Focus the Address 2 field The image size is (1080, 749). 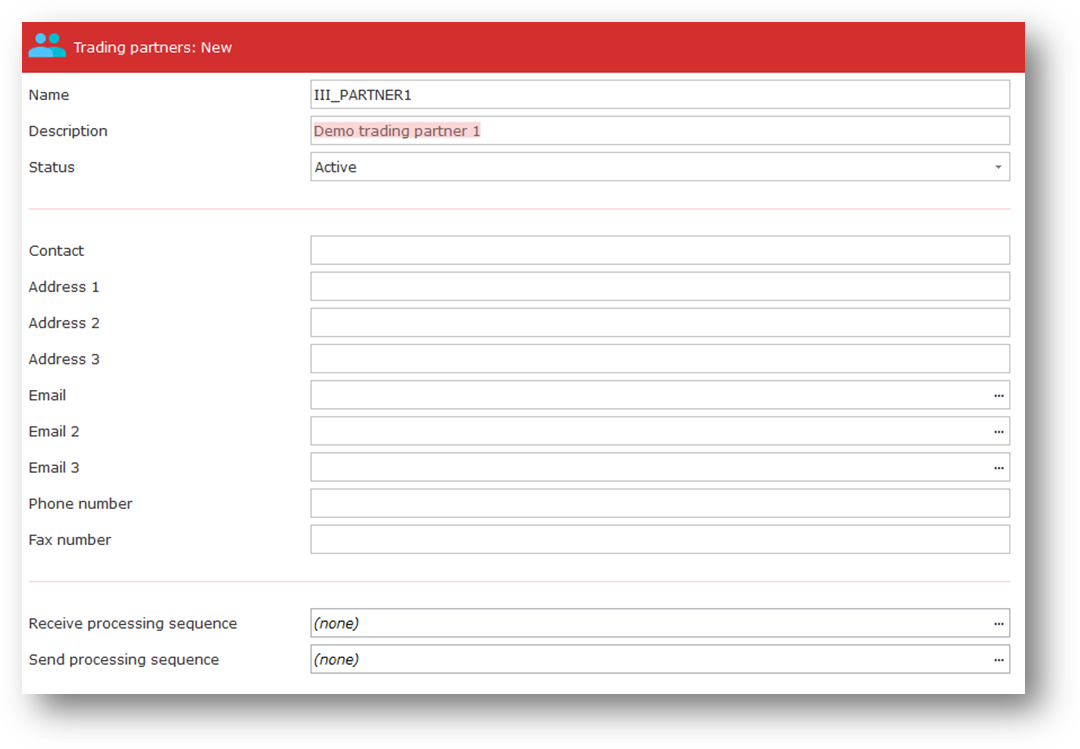[660, 322]
